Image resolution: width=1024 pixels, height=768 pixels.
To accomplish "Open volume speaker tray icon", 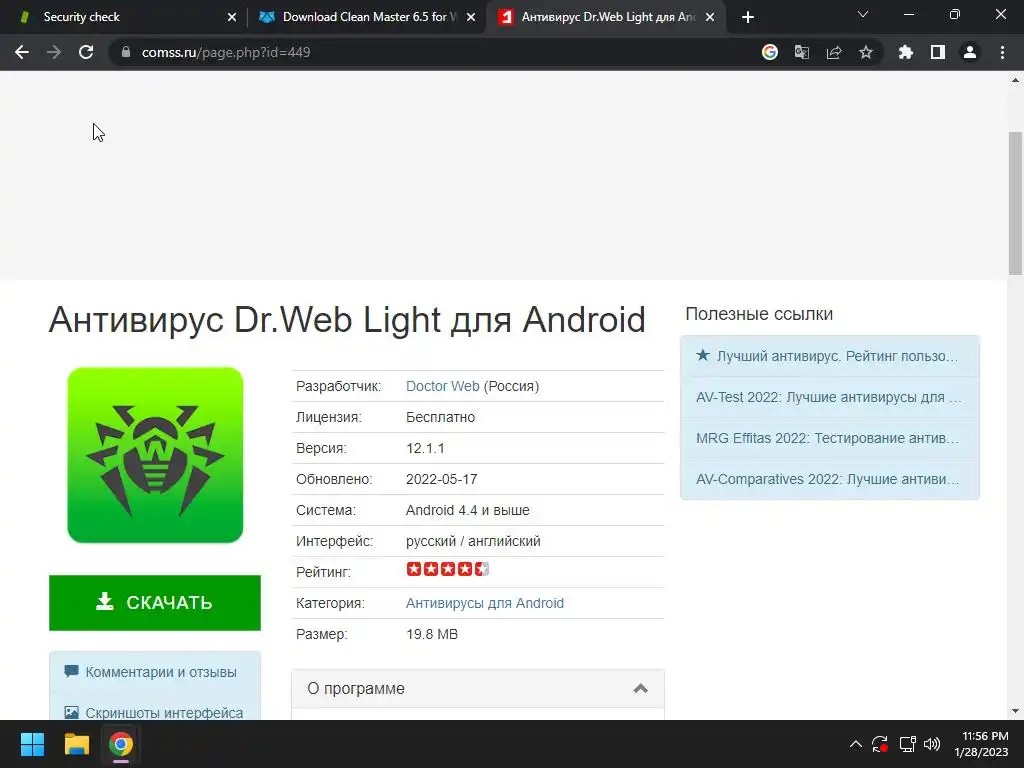I will 932,744.
